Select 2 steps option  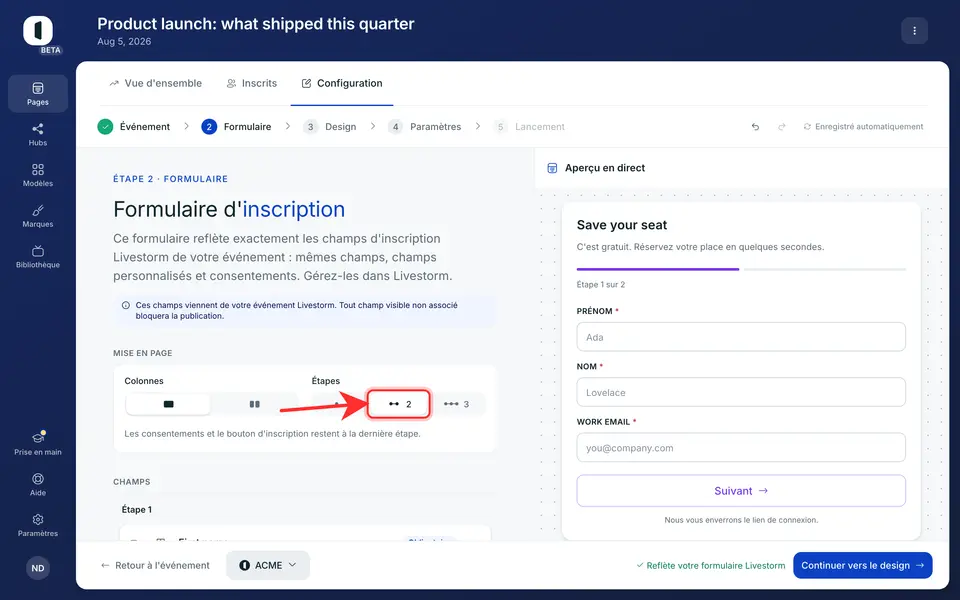pos(399,404)
